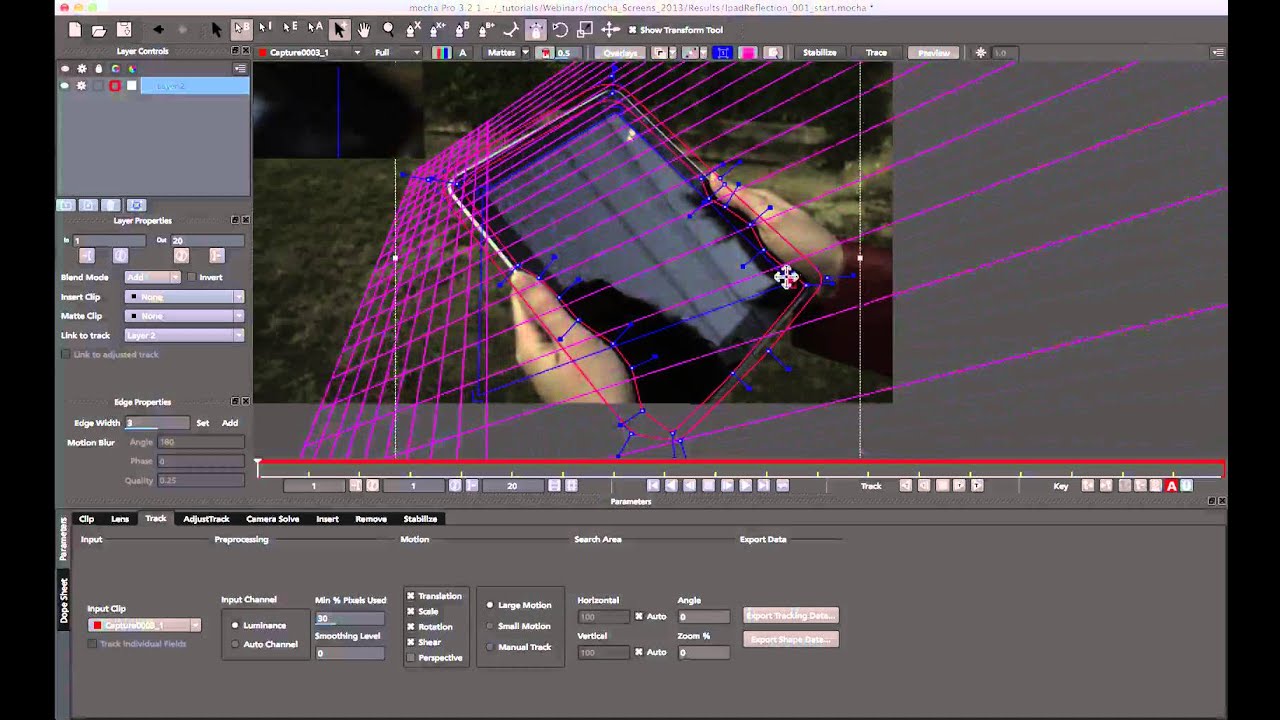Select the Add X-Spline (X+) pen tool
1280x720 pixels.
click(x=437, y=30)
